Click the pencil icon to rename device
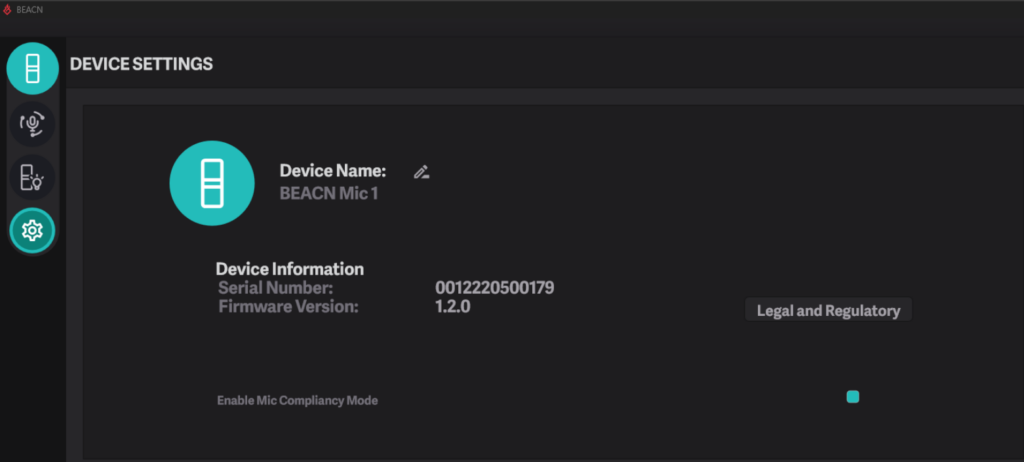The width and height of the screenshot is (1024, 462). 421,172
